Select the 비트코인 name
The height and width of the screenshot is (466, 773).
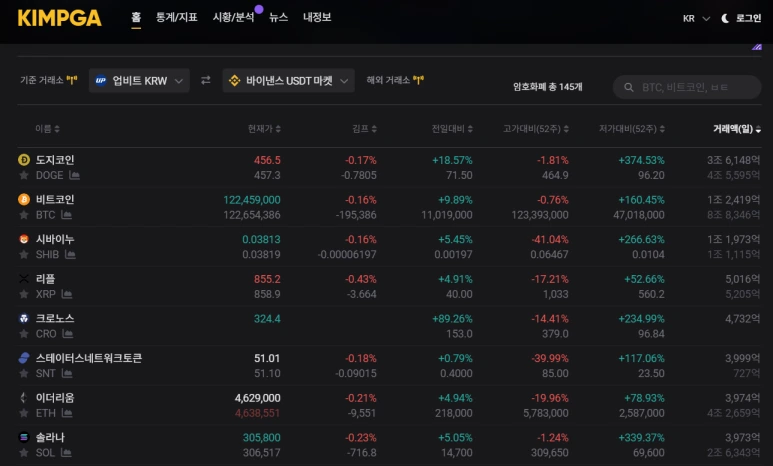[55, 199]
